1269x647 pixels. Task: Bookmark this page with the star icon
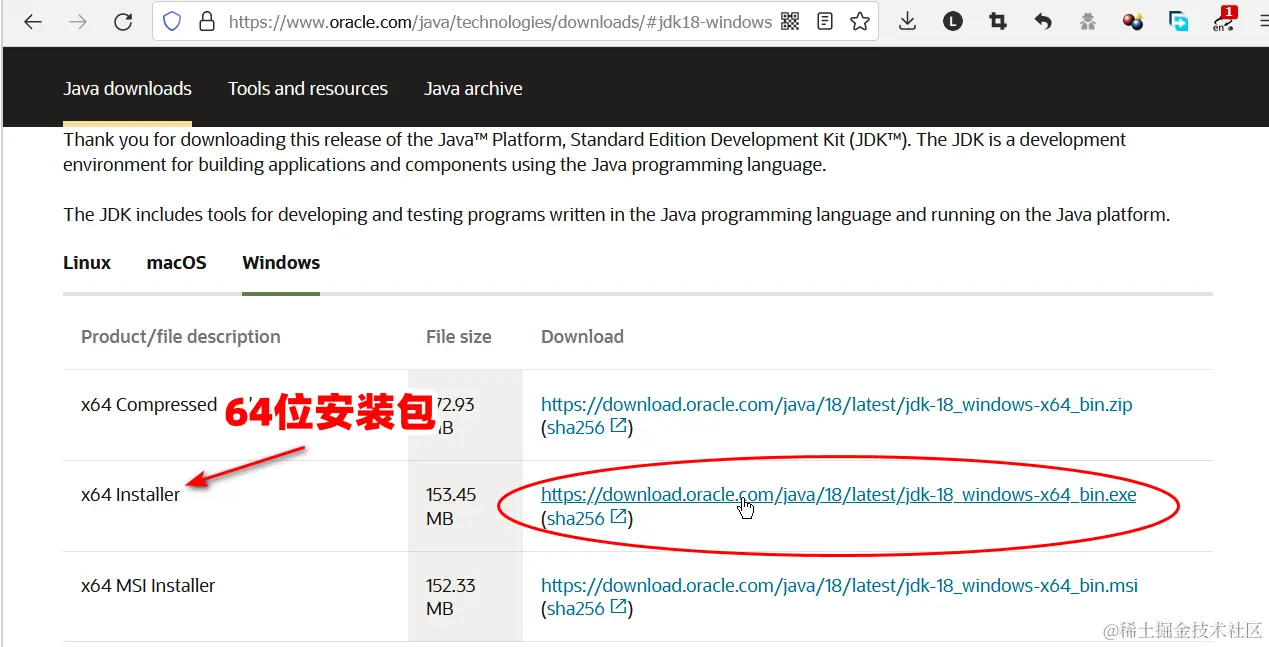pyautogui.click(x=859, y=21)
